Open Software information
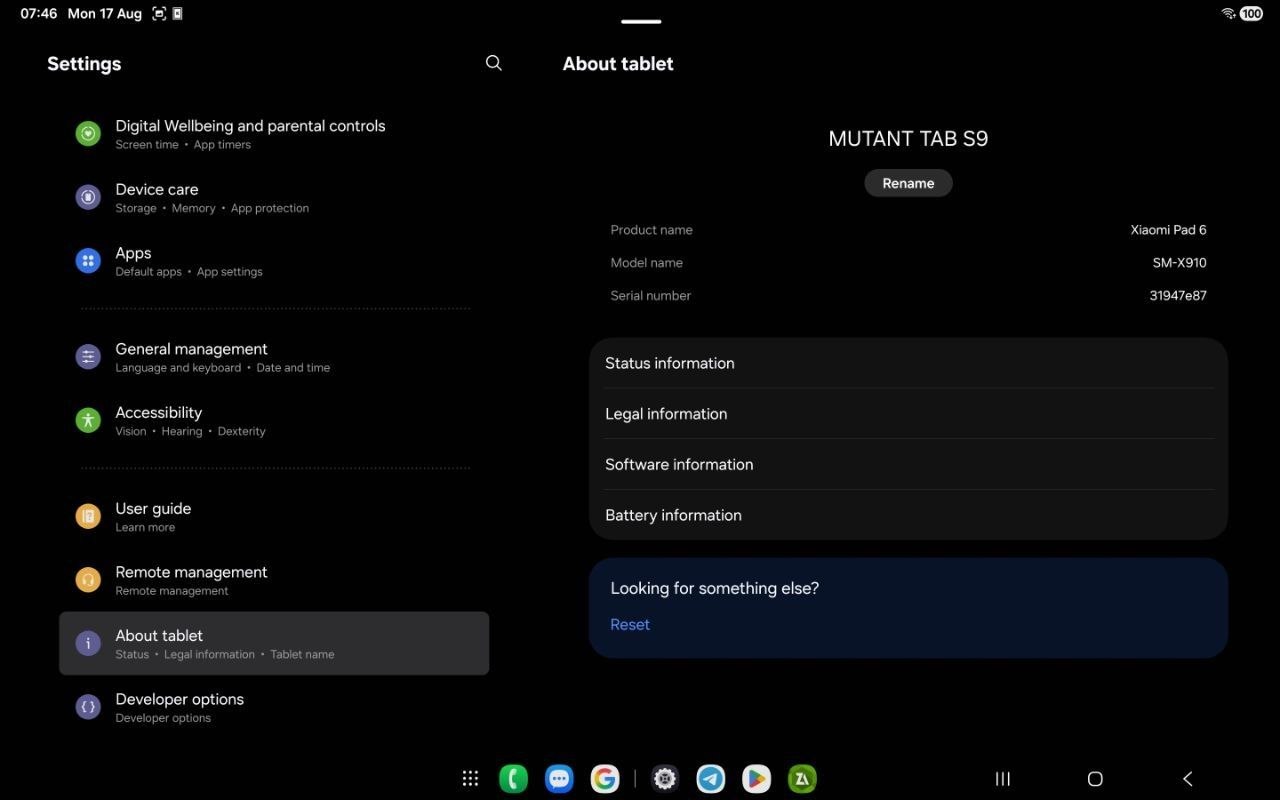The image size is (1280, 800). click(908, 464)
